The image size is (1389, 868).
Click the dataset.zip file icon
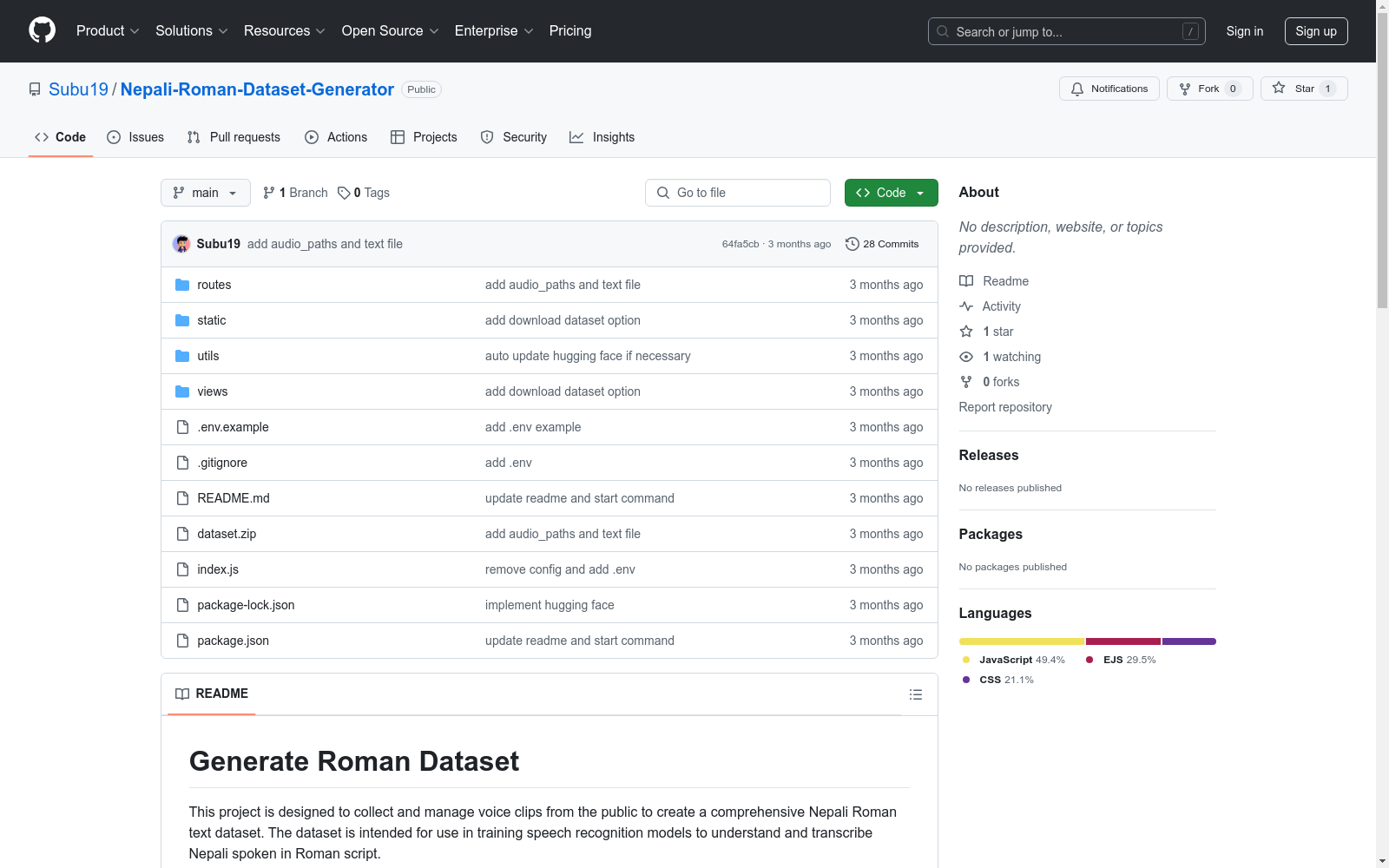click(182, 534)
